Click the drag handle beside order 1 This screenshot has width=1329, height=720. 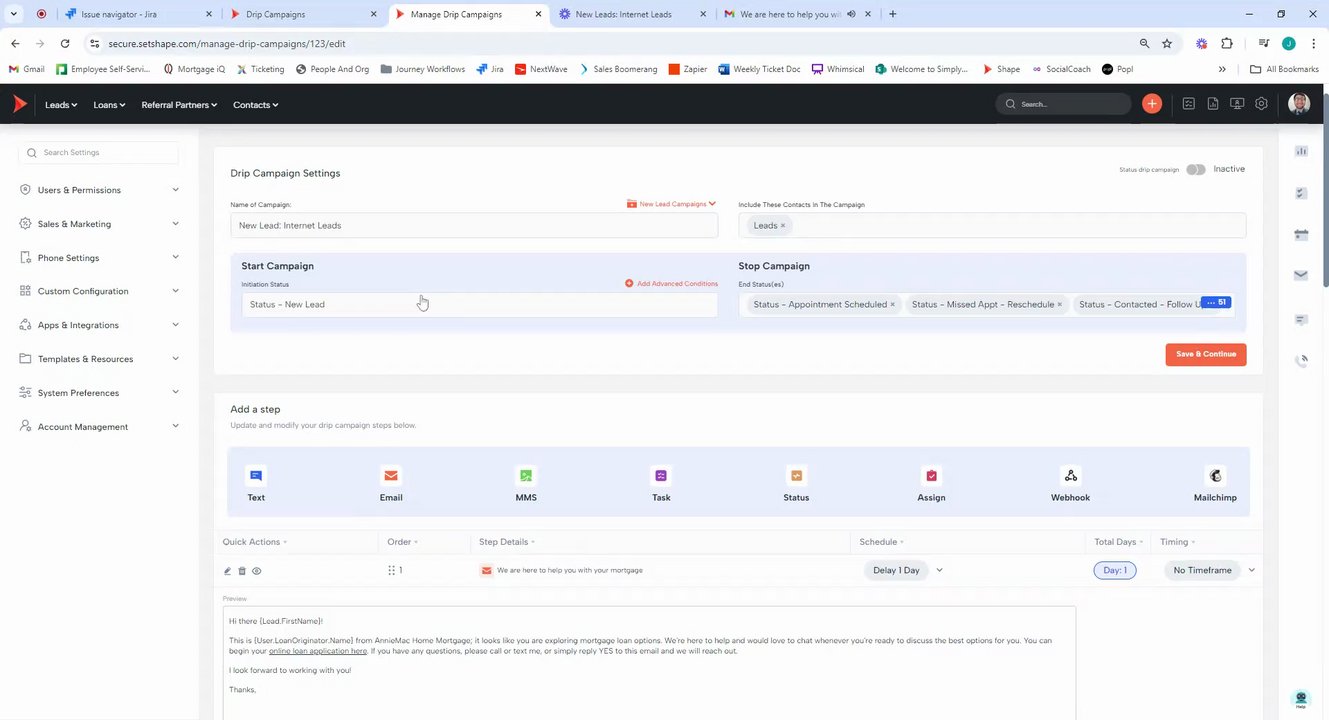coord(391,570)
